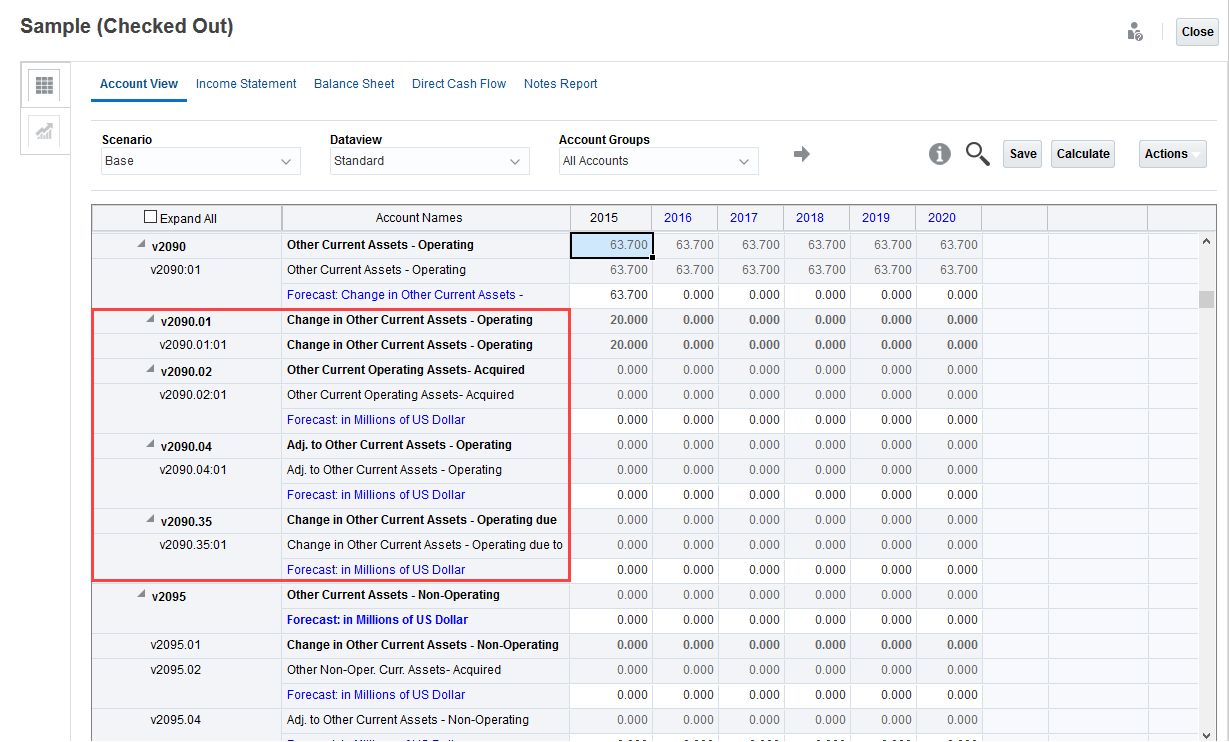Click the Calculate button

[x=1082, y=154]
